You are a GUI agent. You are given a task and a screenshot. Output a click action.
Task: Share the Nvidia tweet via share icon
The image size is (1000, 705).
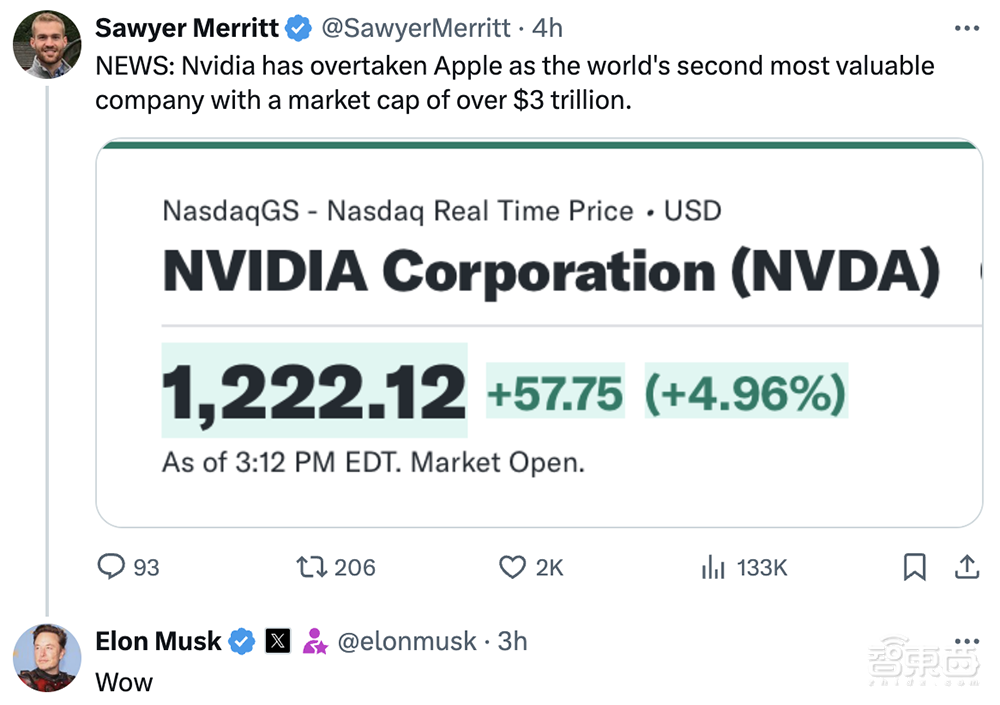tap(966, 567)
